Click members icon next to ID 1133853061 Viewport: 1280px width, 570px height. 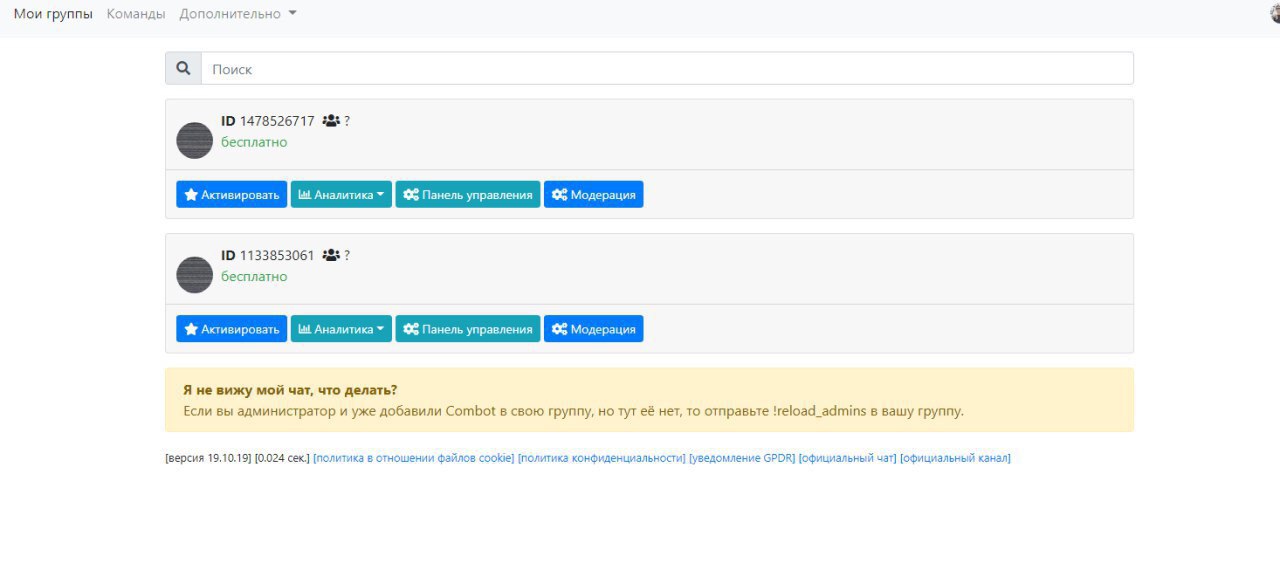coord(331,255)
